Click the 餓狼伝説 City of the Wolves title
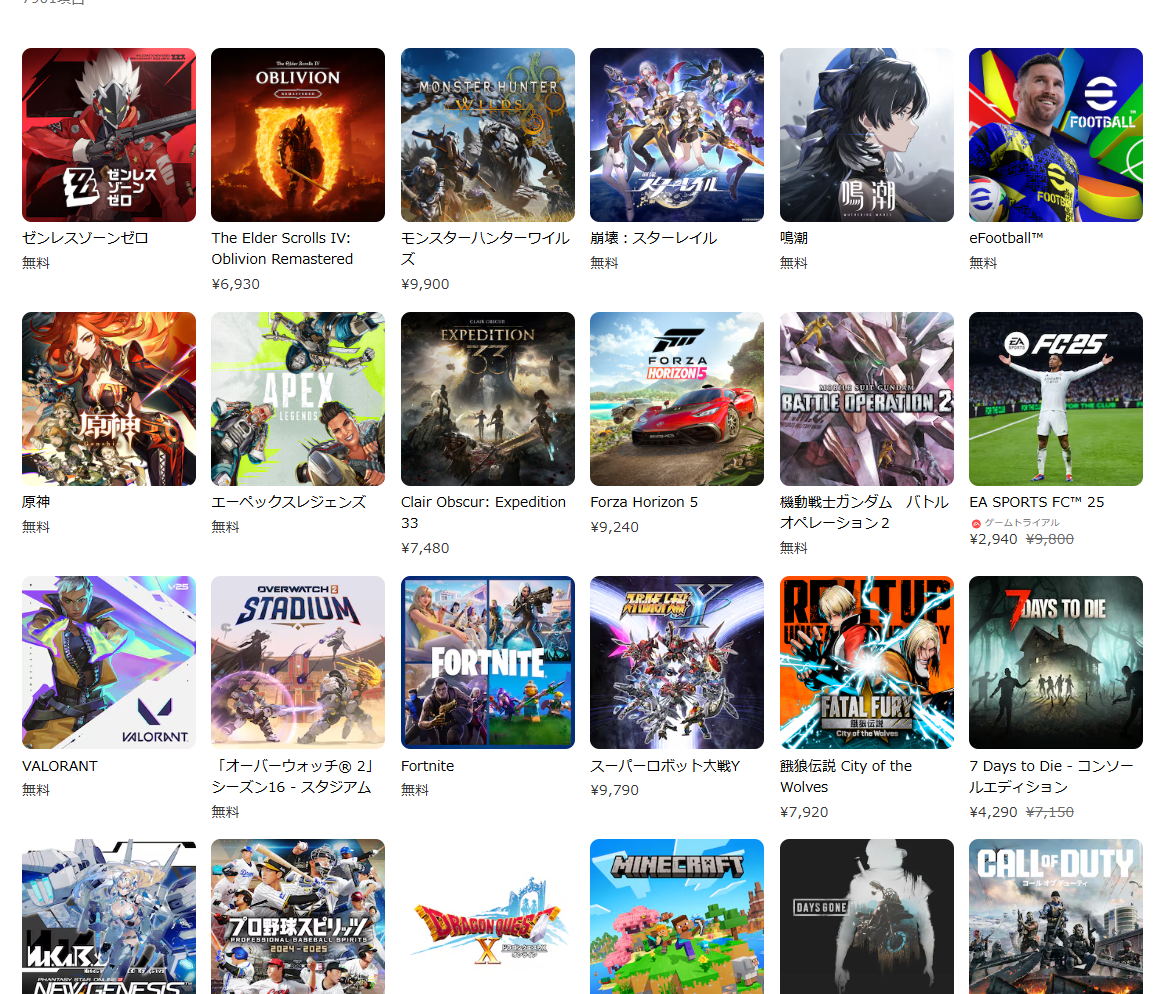1169x994 pixels. point(846,776)
